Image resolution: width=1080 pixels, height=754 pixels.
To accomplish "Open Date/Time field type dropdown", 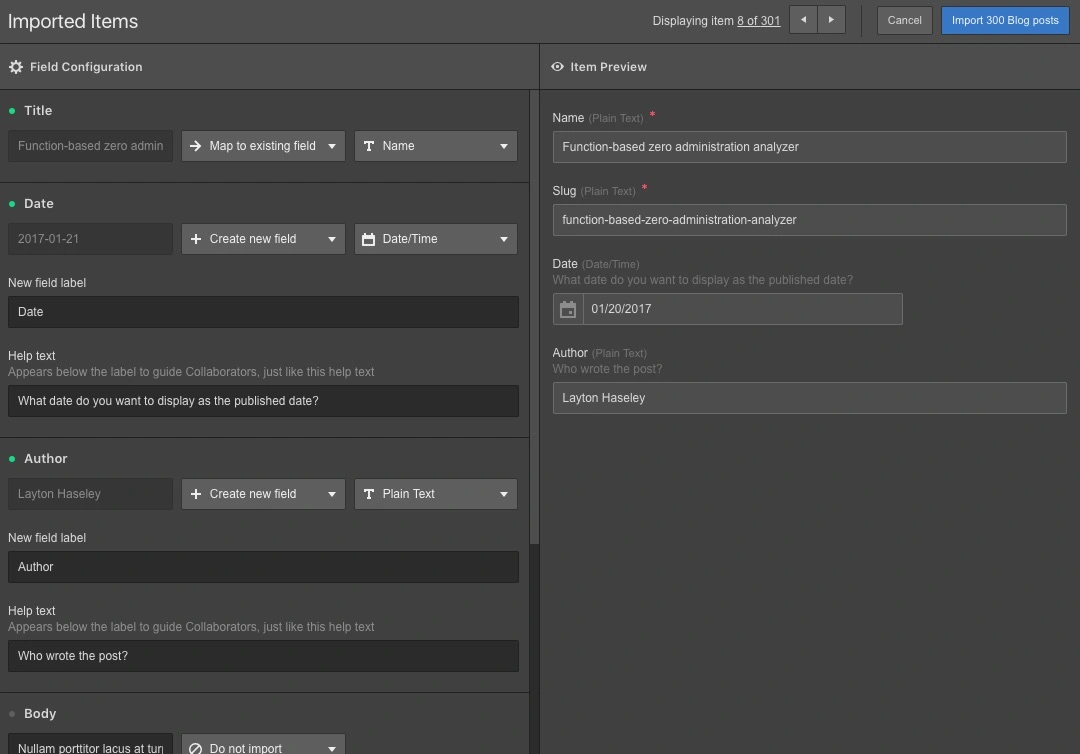I will click(436, 239).
